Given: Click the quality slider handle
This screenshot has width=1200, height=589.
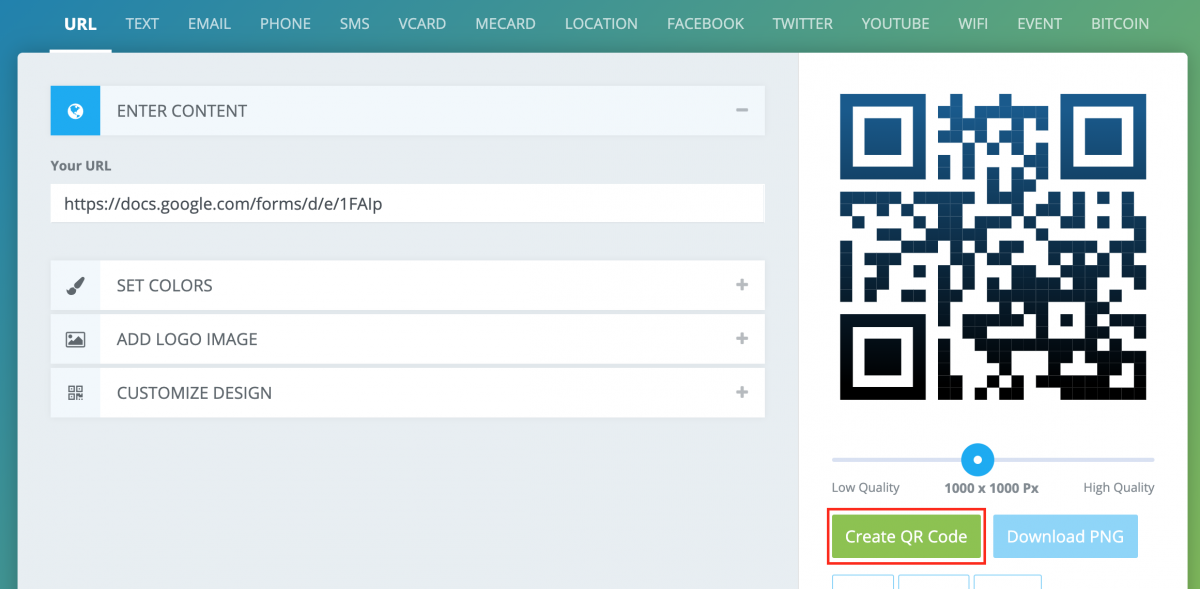Looking at the screenshot, I should point(977,461).
